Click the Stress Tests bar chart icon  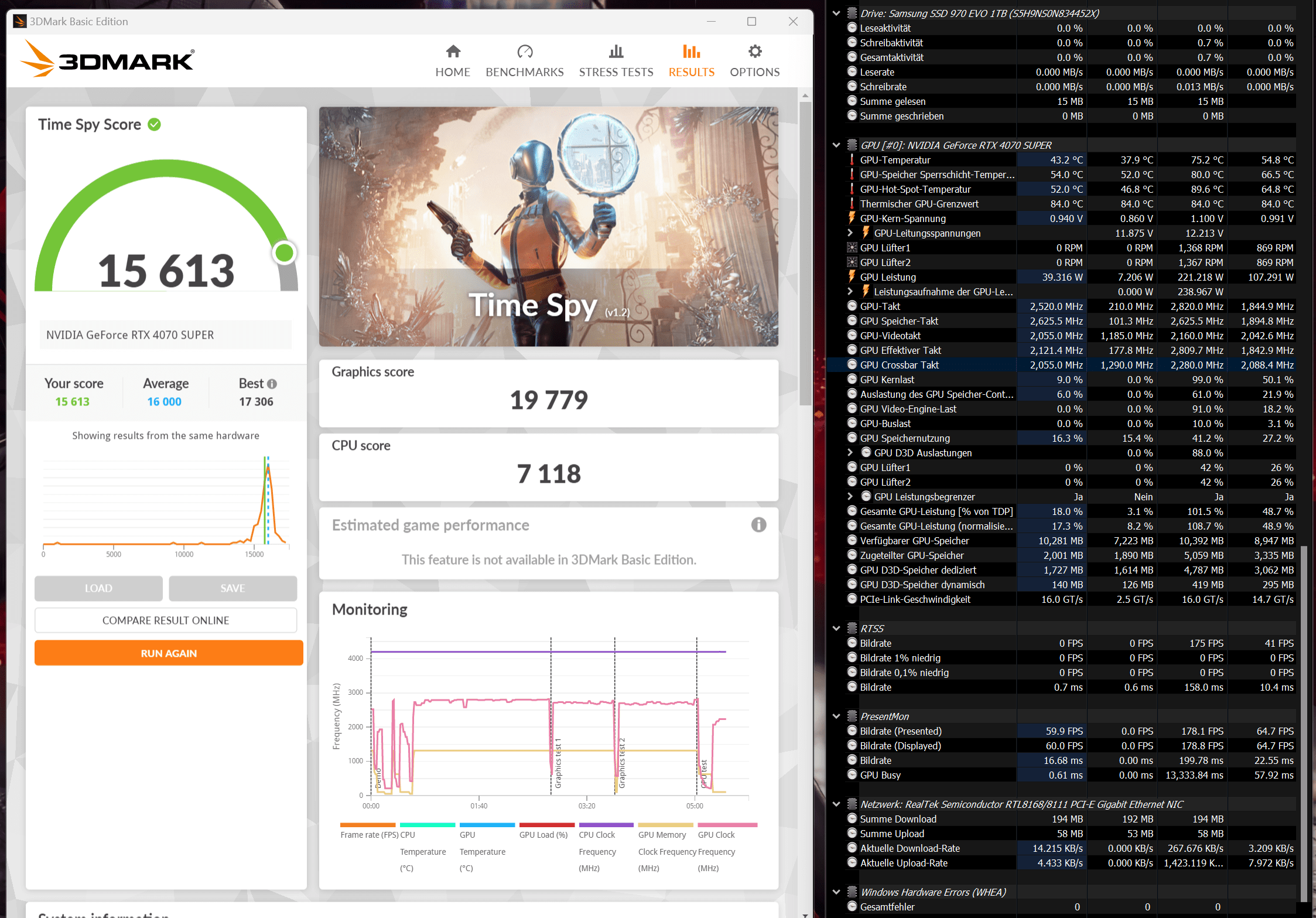pos(616,52)
